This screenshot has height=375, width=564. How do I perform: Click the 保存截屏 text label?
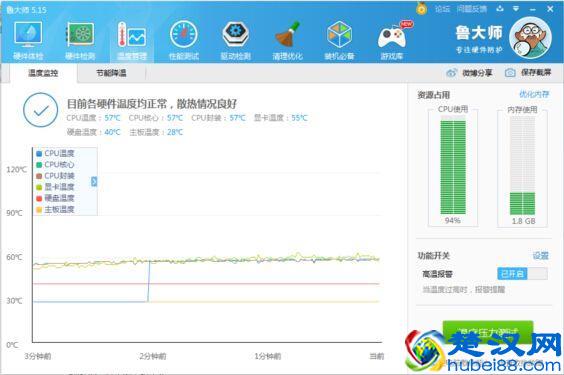pos(536,73)
